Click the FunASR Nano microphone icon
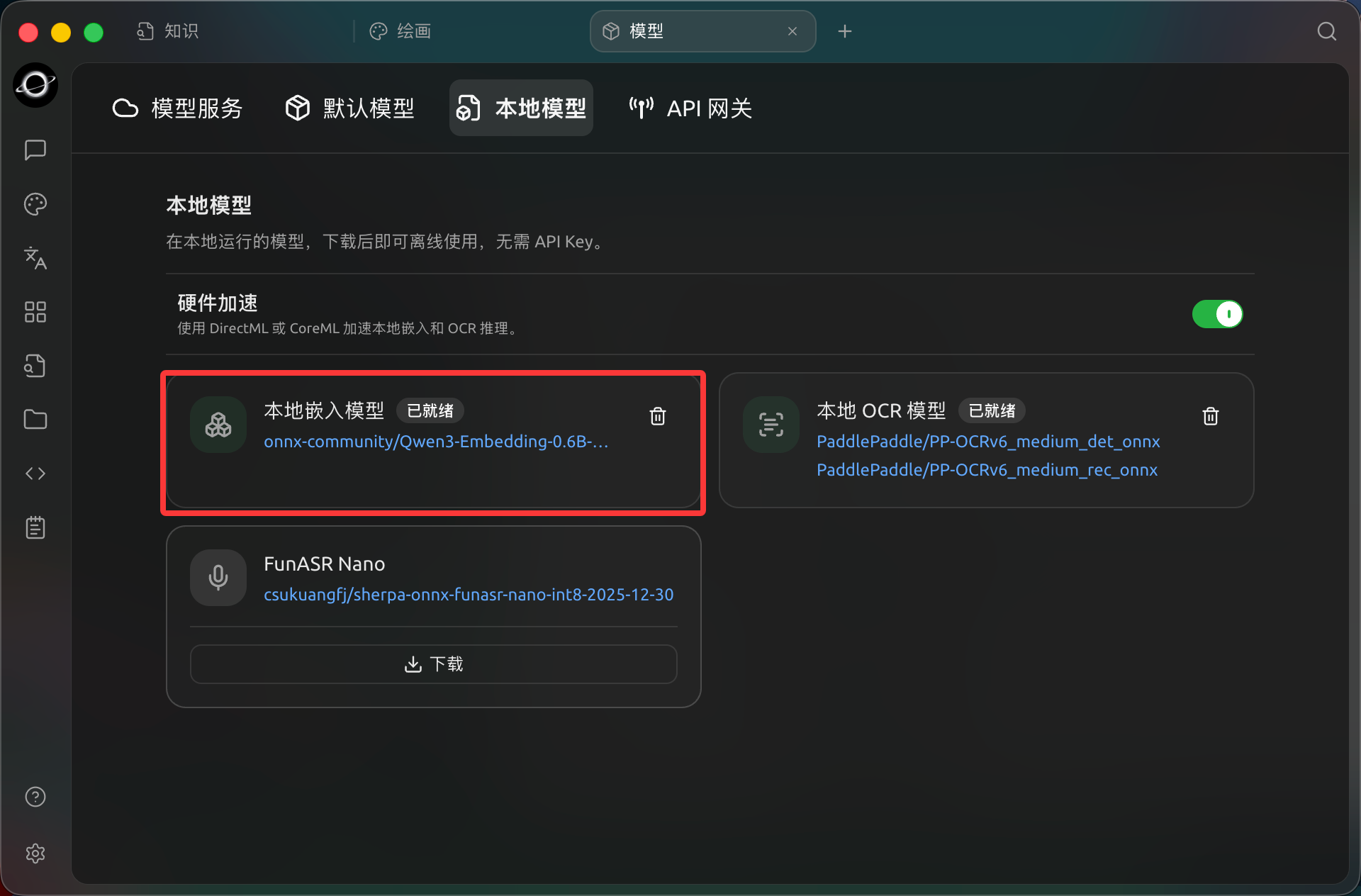 coord(218,578)
